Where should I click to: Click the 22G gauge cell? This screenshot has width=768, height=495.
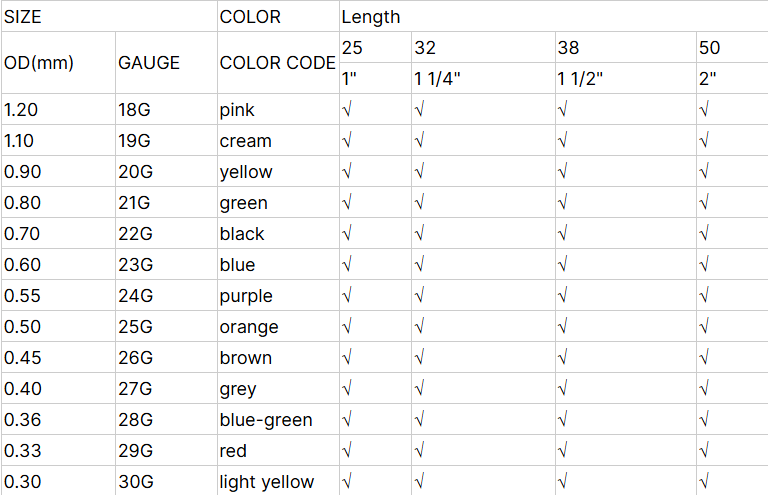[134, 234]
